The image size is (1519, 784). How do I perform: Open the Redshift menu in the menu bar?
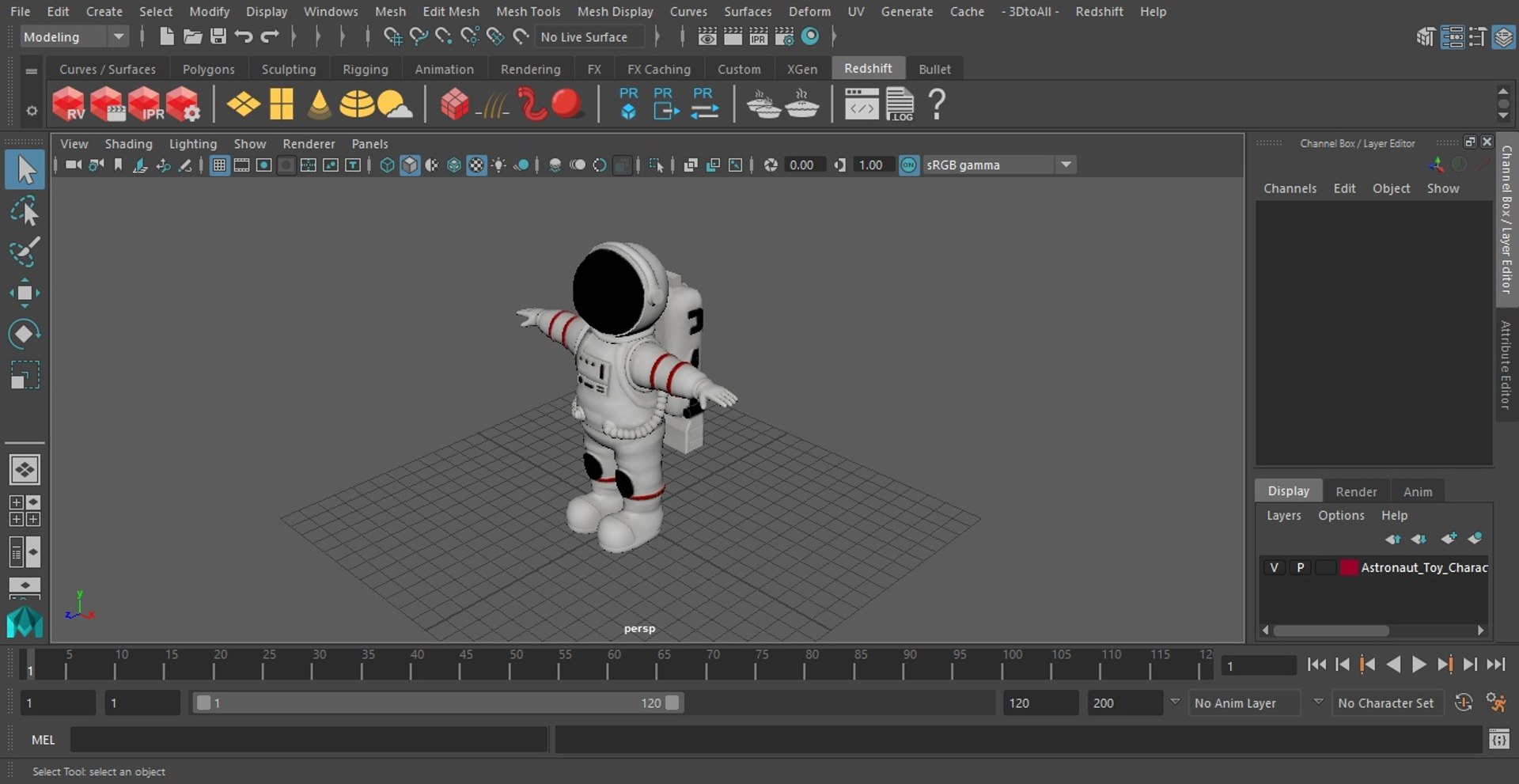(1099, 12)
